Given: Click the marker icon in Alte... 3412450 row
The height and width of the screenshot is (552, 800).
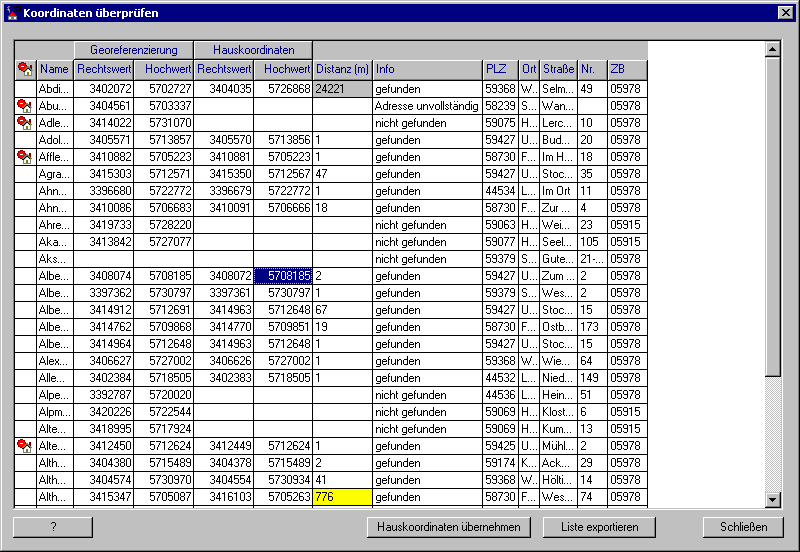Looking at the screenshot, I should coord(24,446).
